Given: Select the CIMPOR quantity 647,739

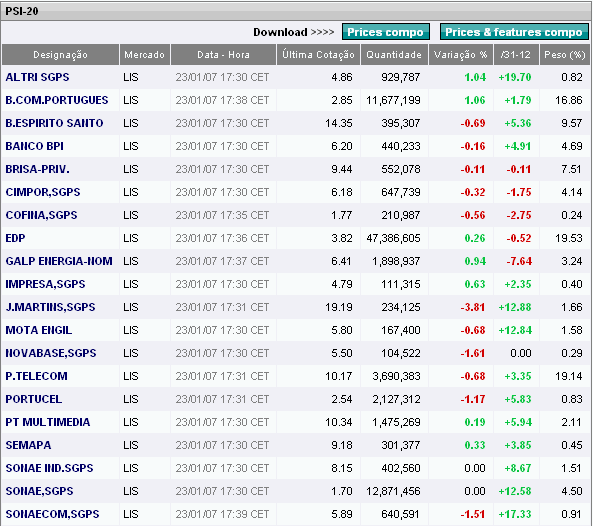Looking at the screenshot, I should (401, 192).
